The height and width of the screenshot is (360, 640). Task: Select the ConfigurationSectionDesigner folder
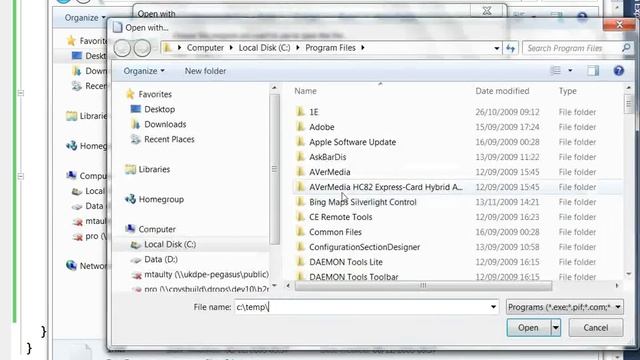364,247
